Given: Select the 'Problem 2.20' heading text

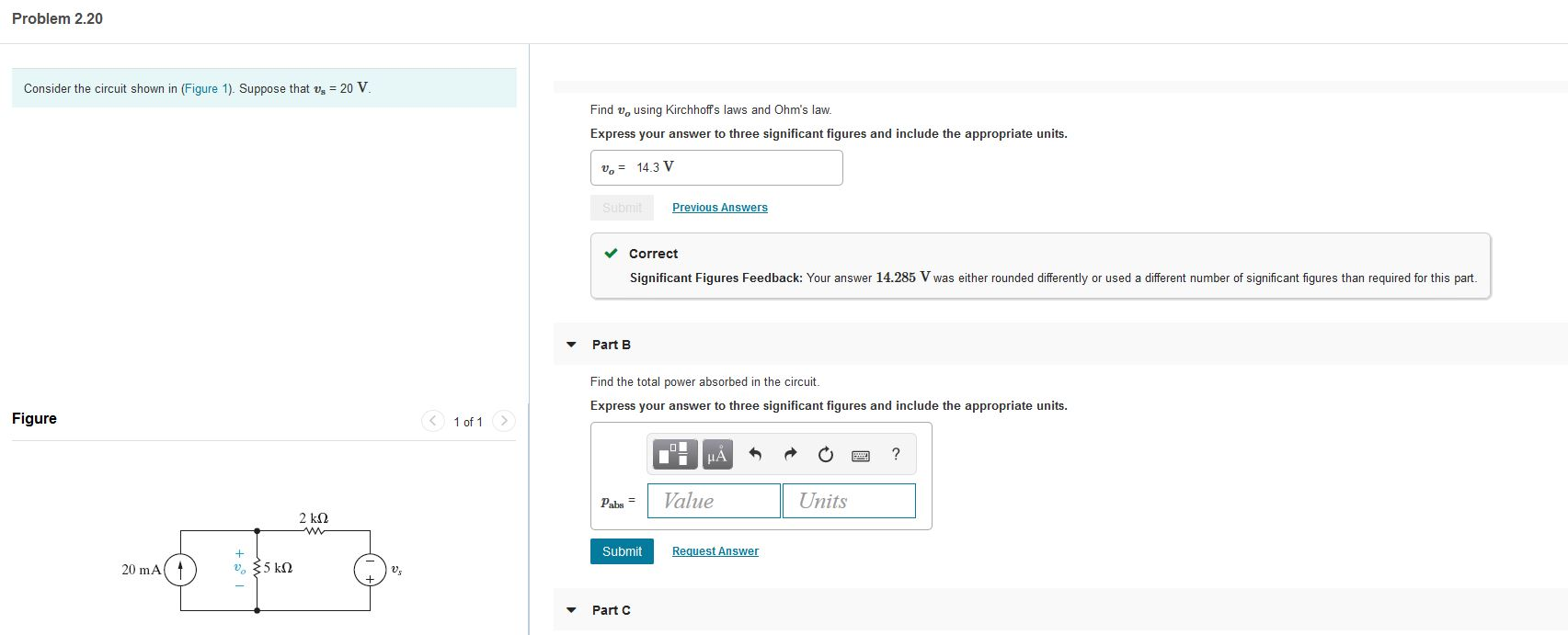Looking at the screenshot, I should pos(57,18).
